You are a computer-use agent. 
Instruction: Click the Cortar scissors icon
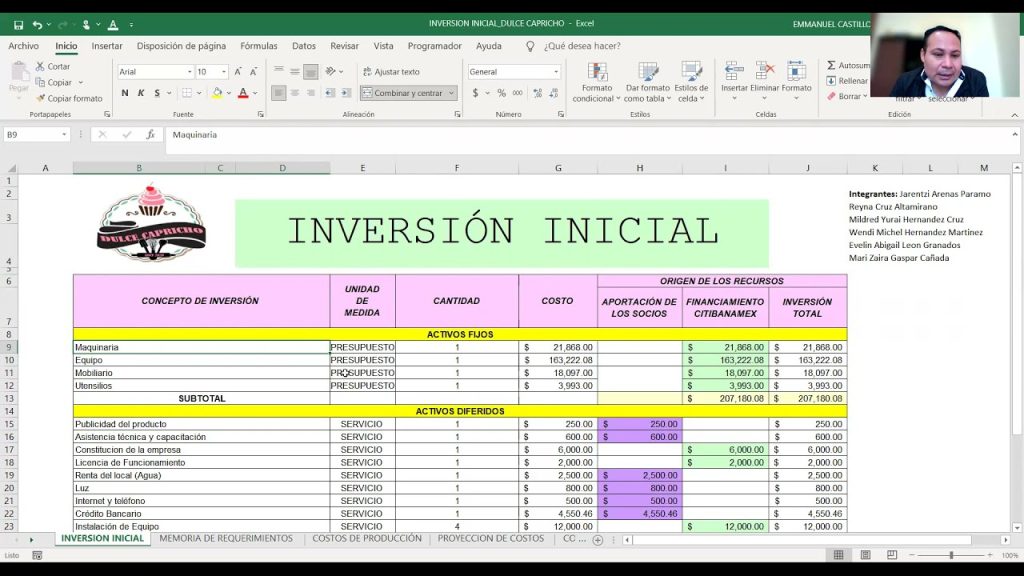pos(40,67)
